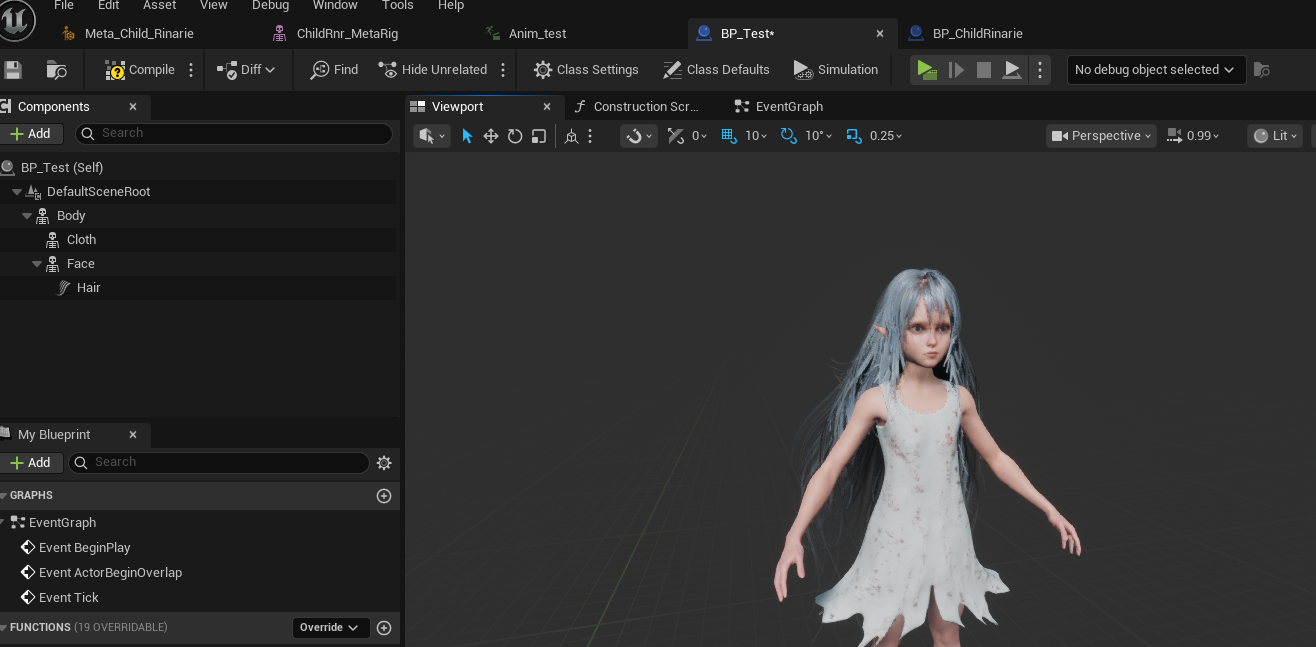Collapse the Face component in Components panel
This screenshot has height=647, width=1316.
point(36,263)
